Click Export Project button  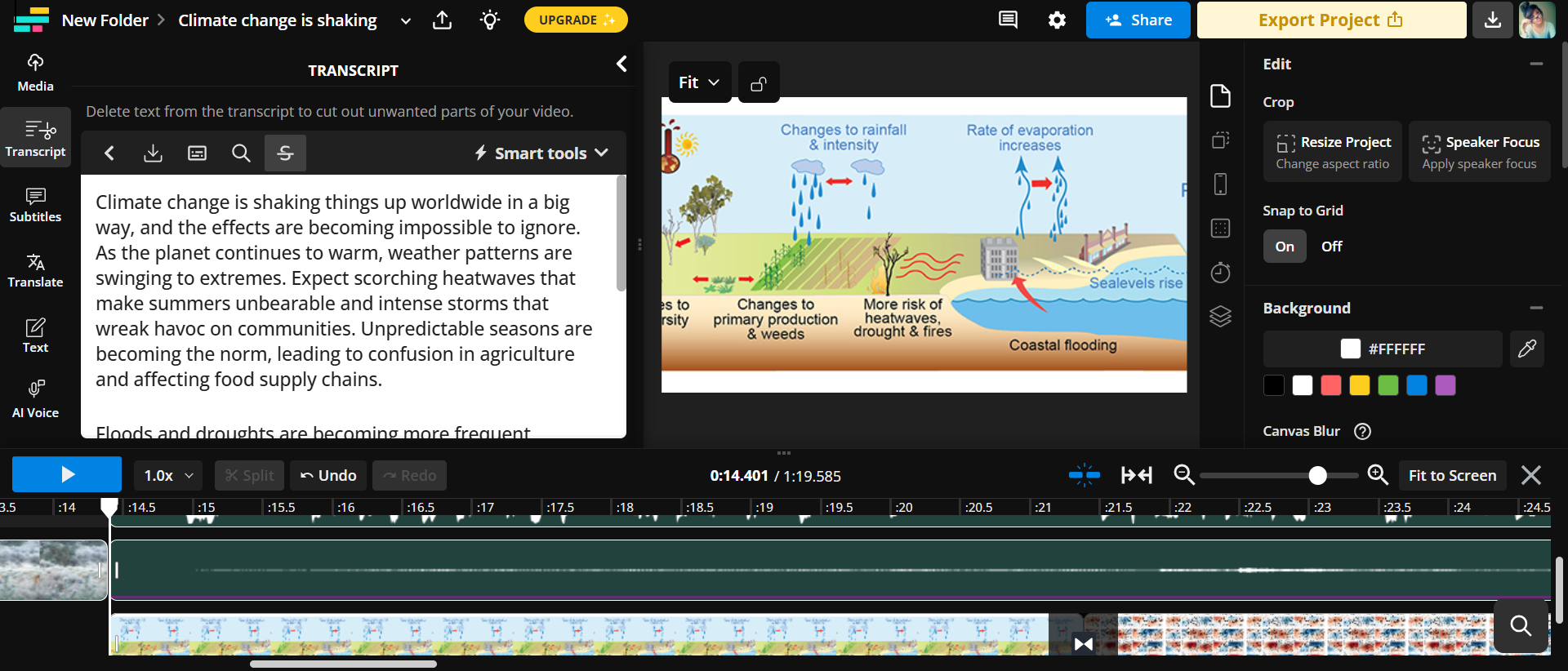1331,20
